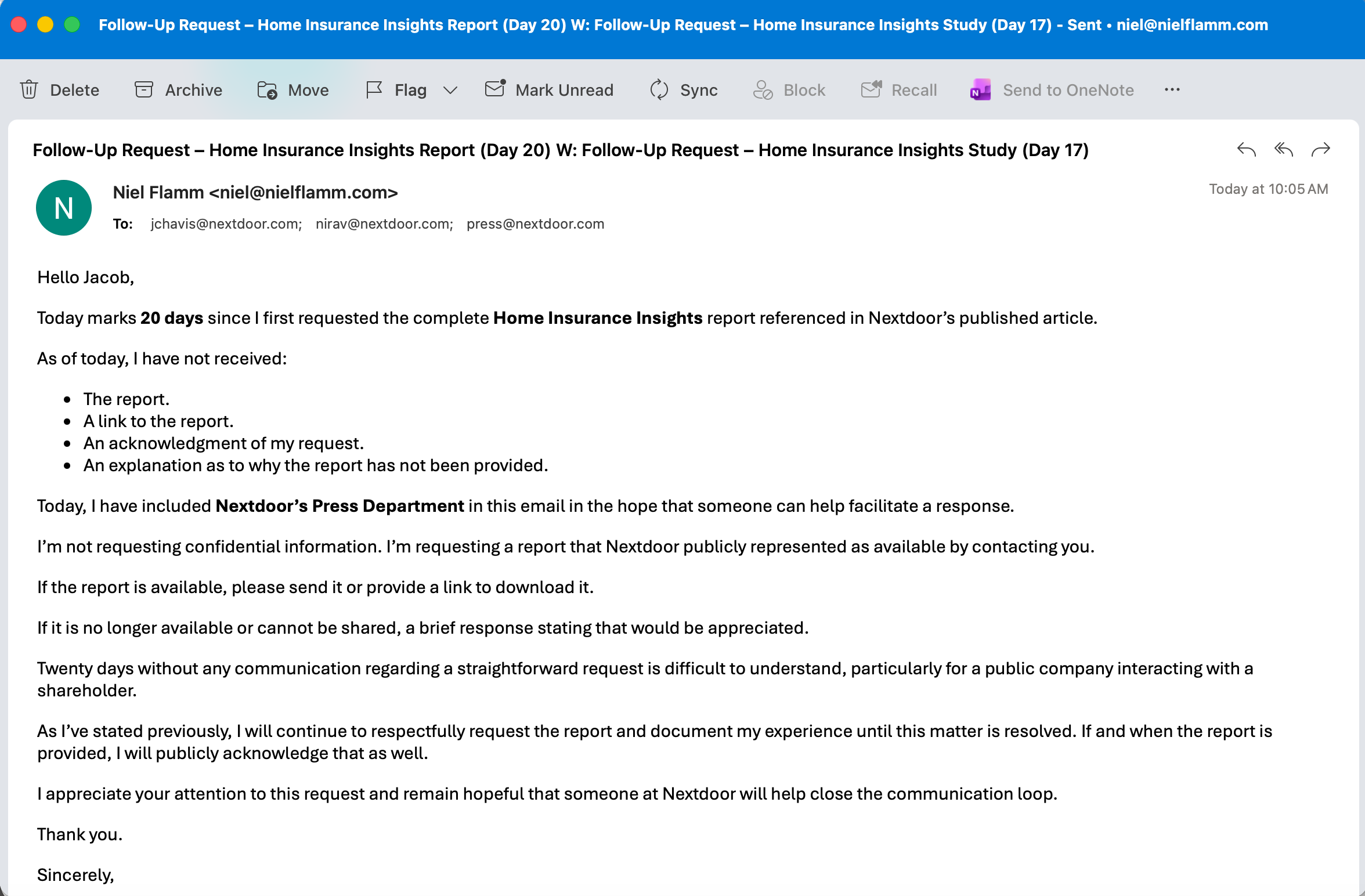Screen dimensions: 1365x896
Task: Click the Mark Unread envelope icon
Action: click(x=495, y=89)
